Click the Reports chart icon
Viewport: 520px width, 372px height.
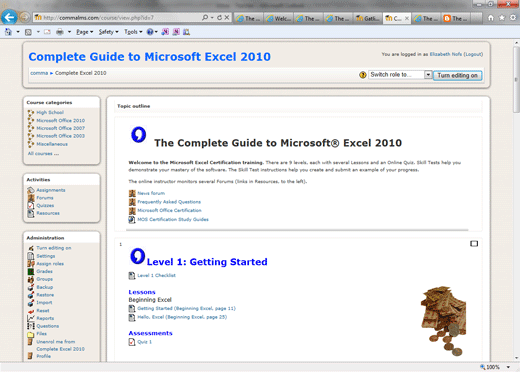pyautogui.click(x=31, y=318)
